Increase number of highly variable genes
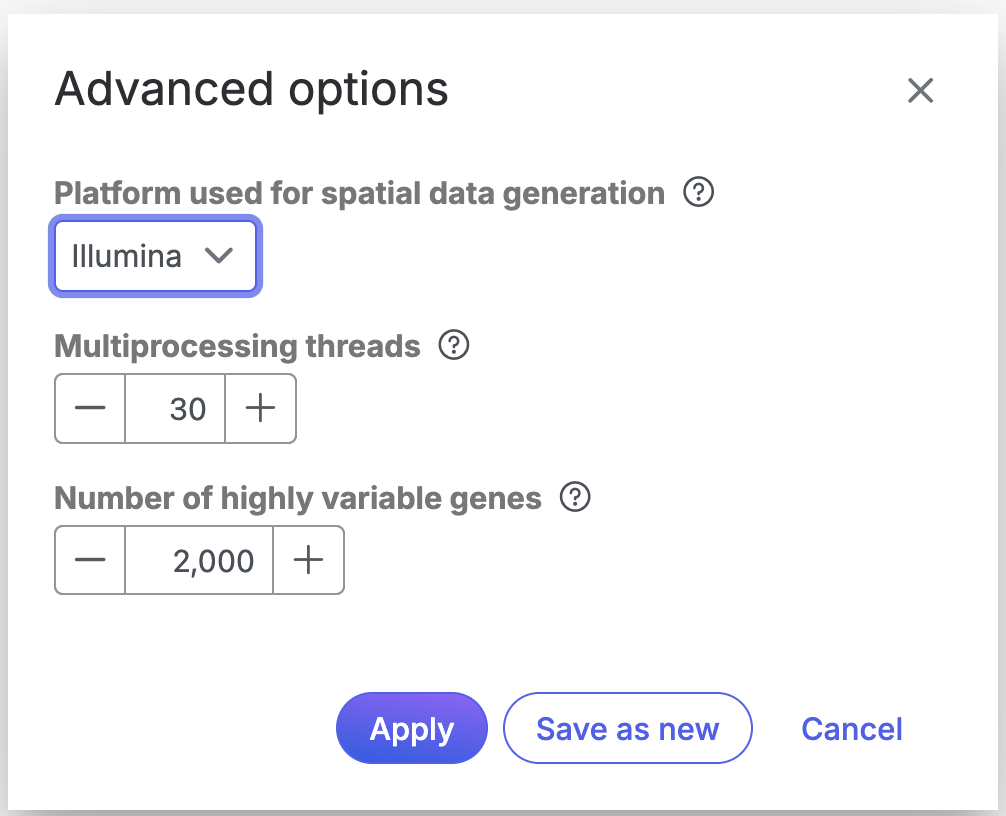 [x=308, y=560]
